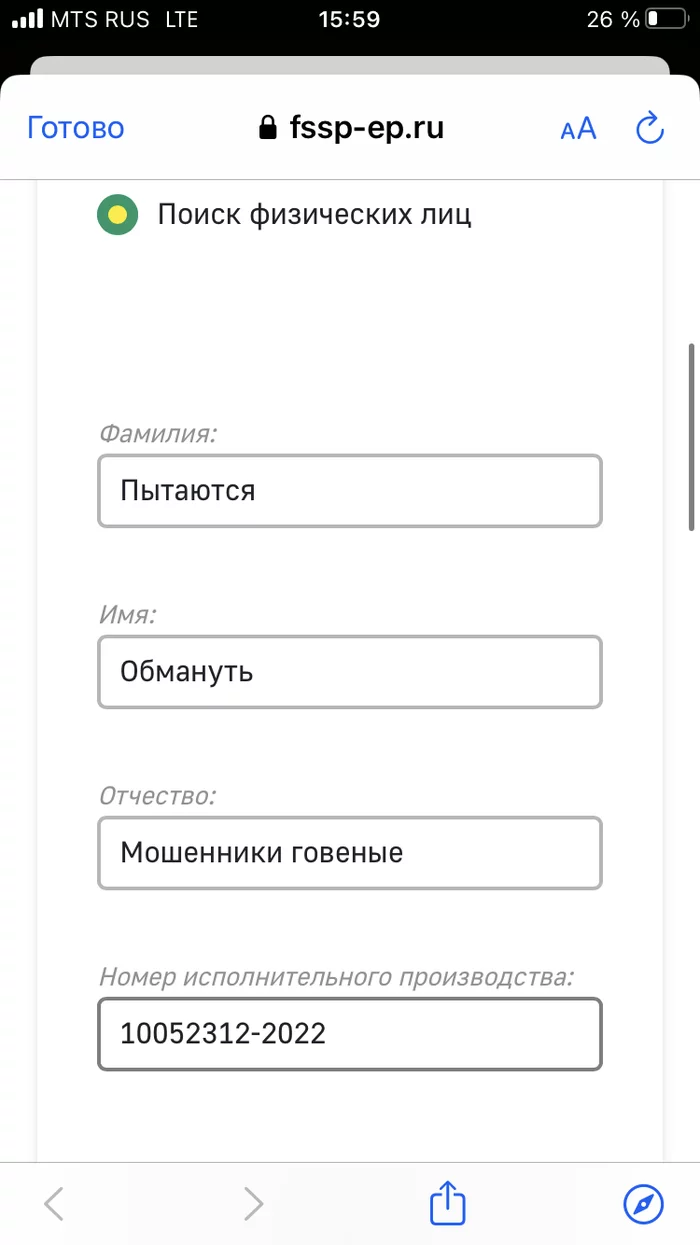Tap the Safari compass icon
Viewport: 700px width, 1245px height.
pyautogui.click(x=643, y=1204)
